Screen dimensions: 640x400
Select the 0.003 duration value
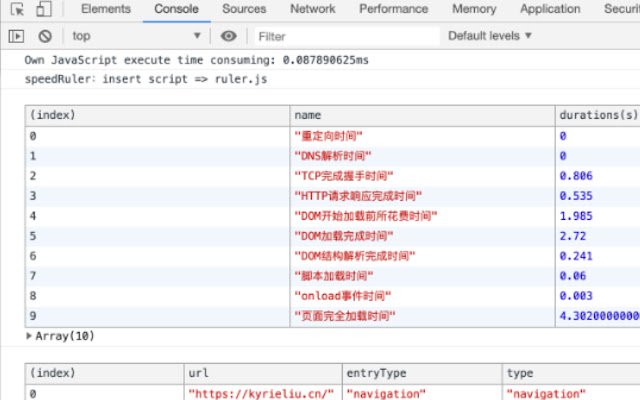(576, 296)
